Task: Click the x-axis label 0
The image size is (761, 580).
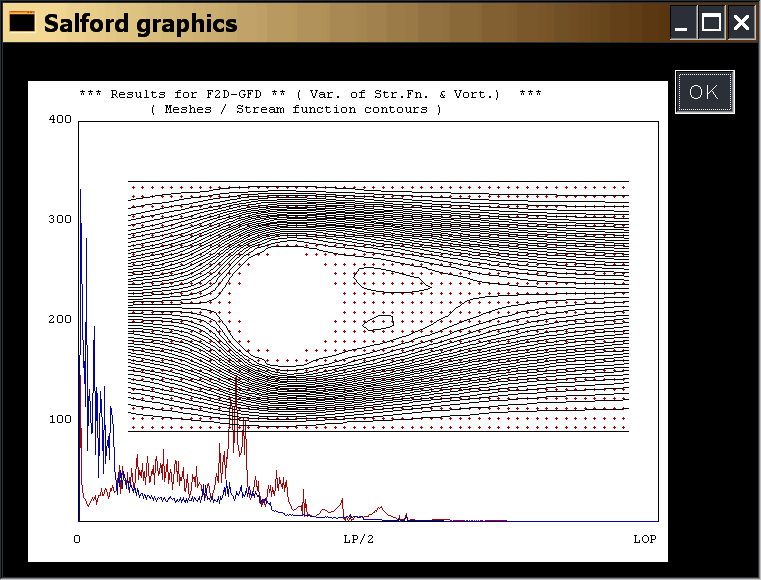Action: 77,539
